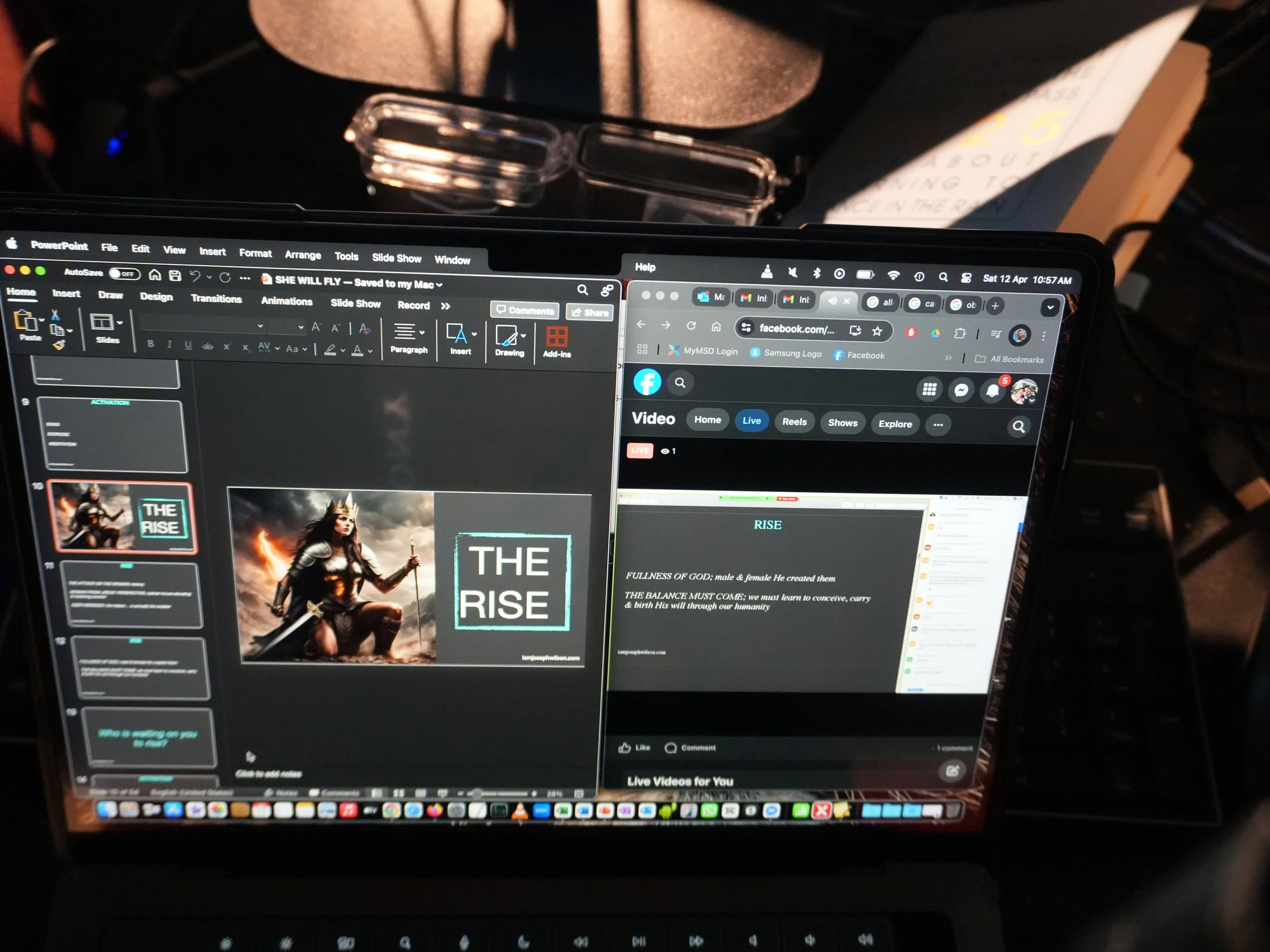Viewport: 1270px width, 952px height.
Task: Expand the Paragraph dropdown
Action: coord(422,332)
